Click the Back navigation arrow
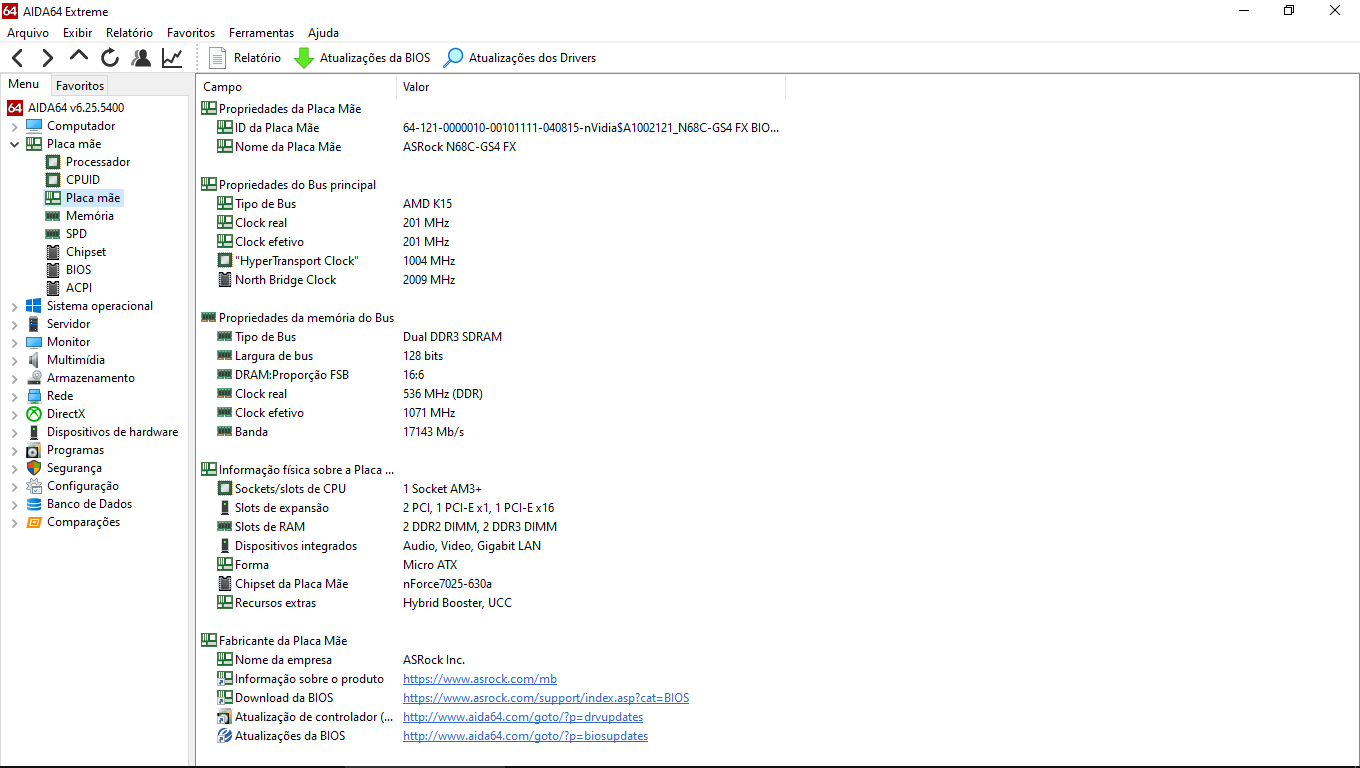Viewport: 1360px width, 768px height. pos(18,58)
